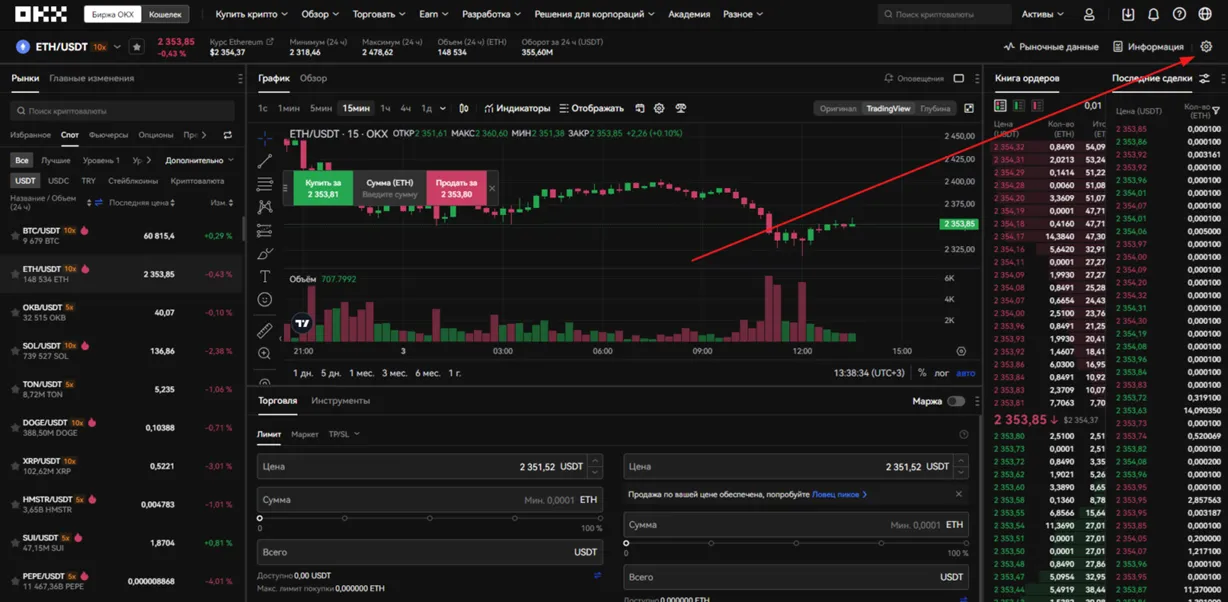The width and height of the screenshot is (1228, 602).
Task: Switch to the Обзор tab above the chart
Action: pos(313,78)
